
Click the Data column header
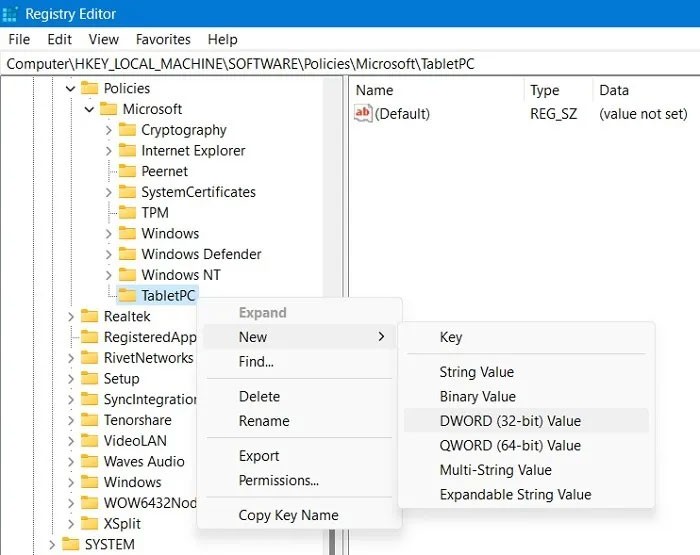point(614,90)
